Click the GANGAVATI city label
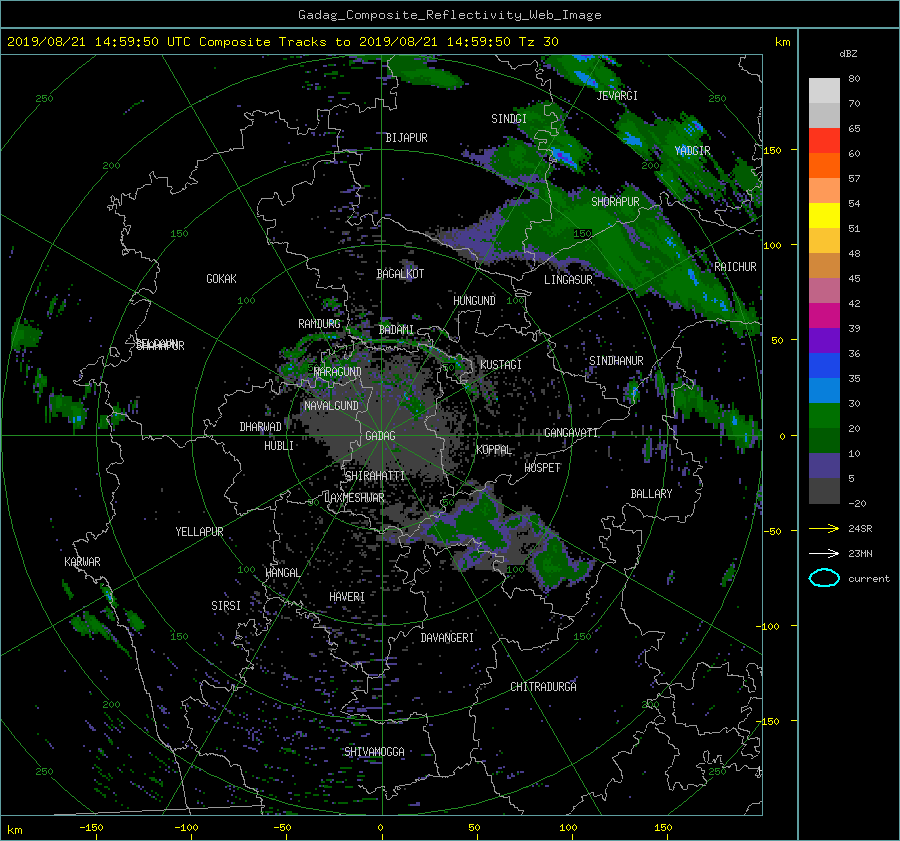 pos(571,433)
